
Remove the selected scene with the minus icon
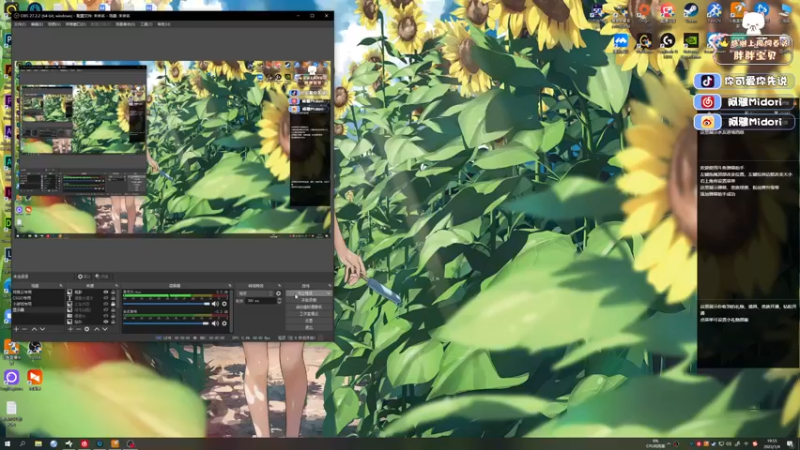(24, 330)
